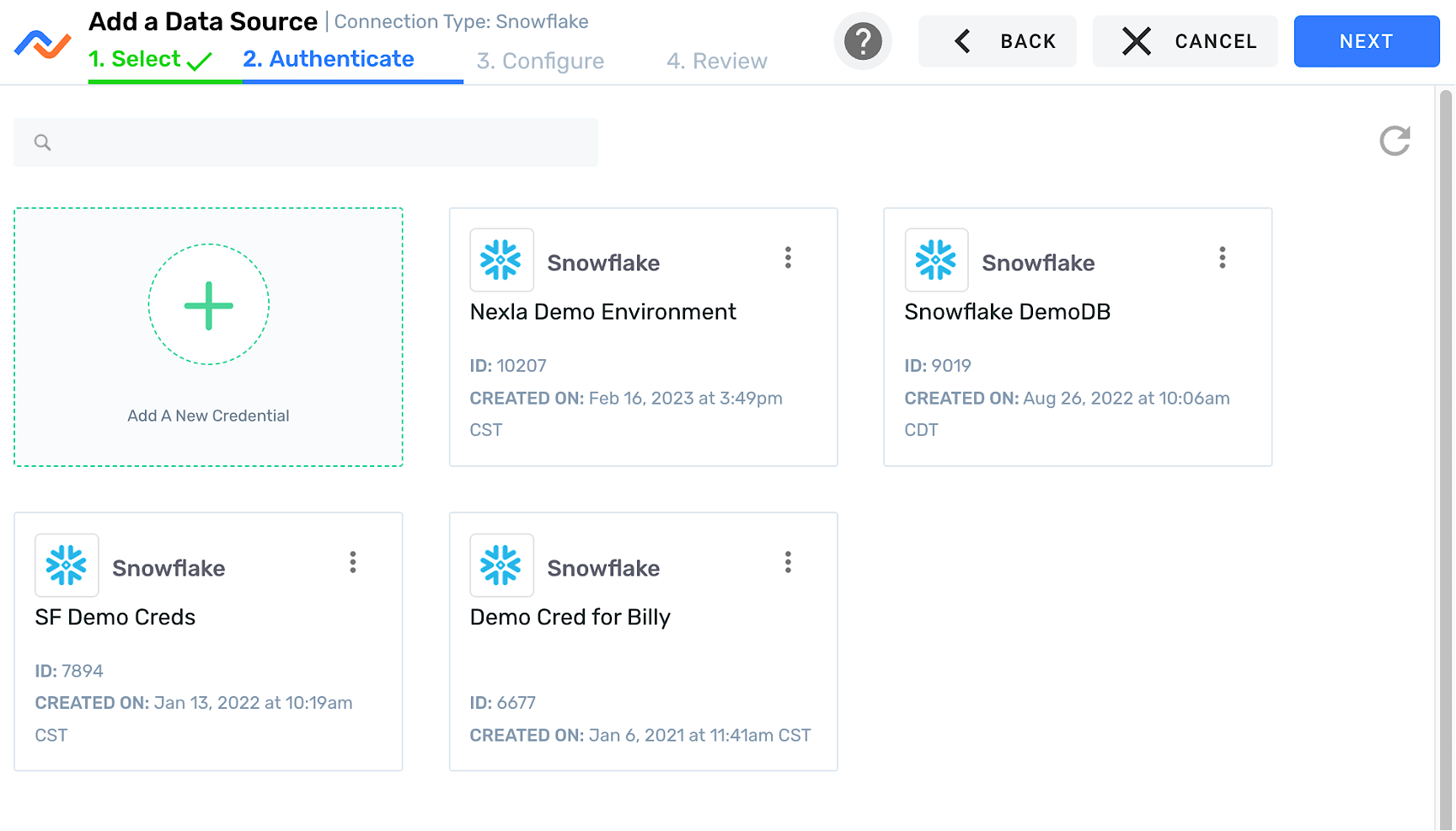Click Snowflake logo on Snowflake DemoDB card
This screenshot has height=831, width=1456.
[936, 260]
